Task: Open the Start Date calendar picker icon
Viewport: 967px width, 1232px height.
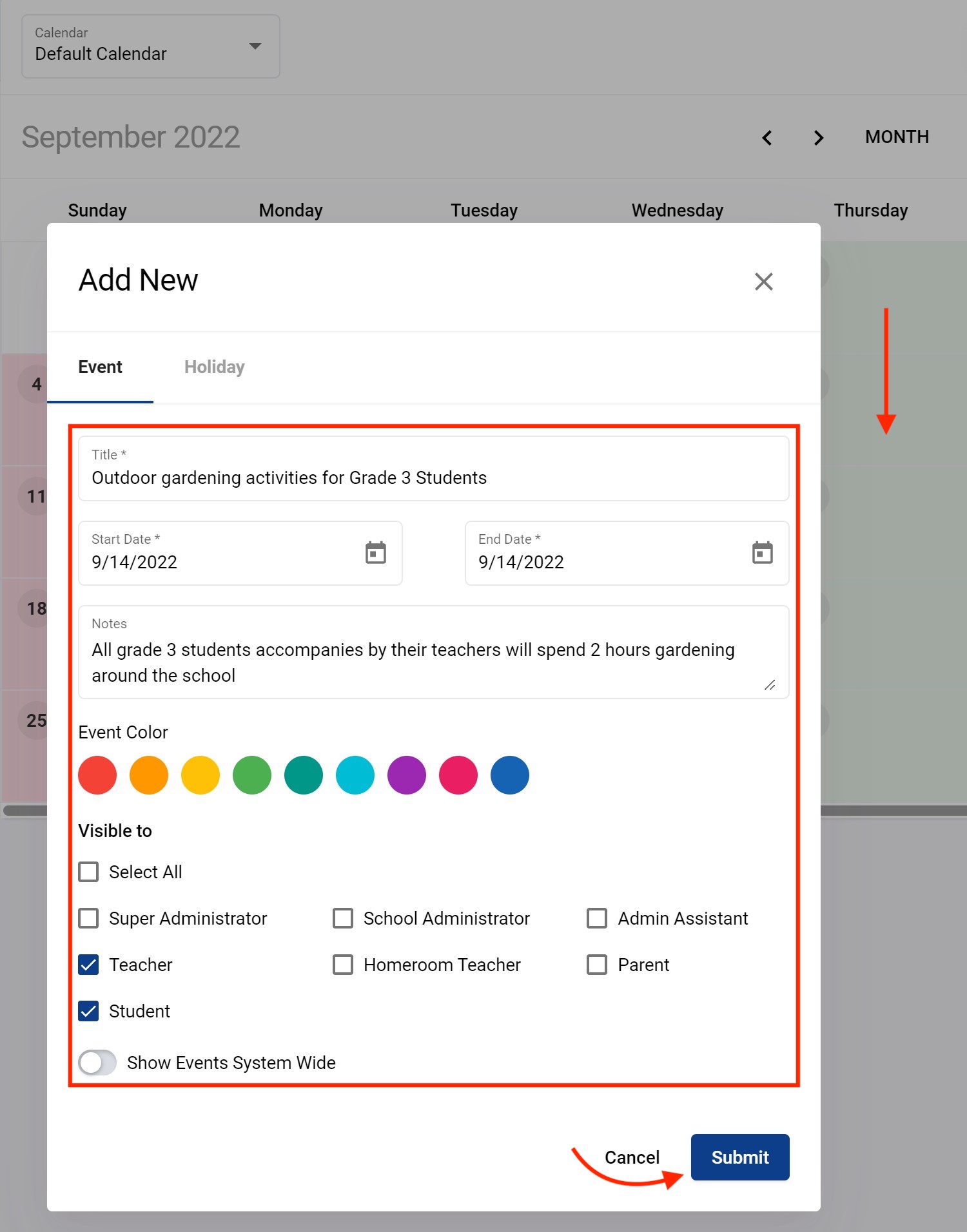Action: pos(375,553)
